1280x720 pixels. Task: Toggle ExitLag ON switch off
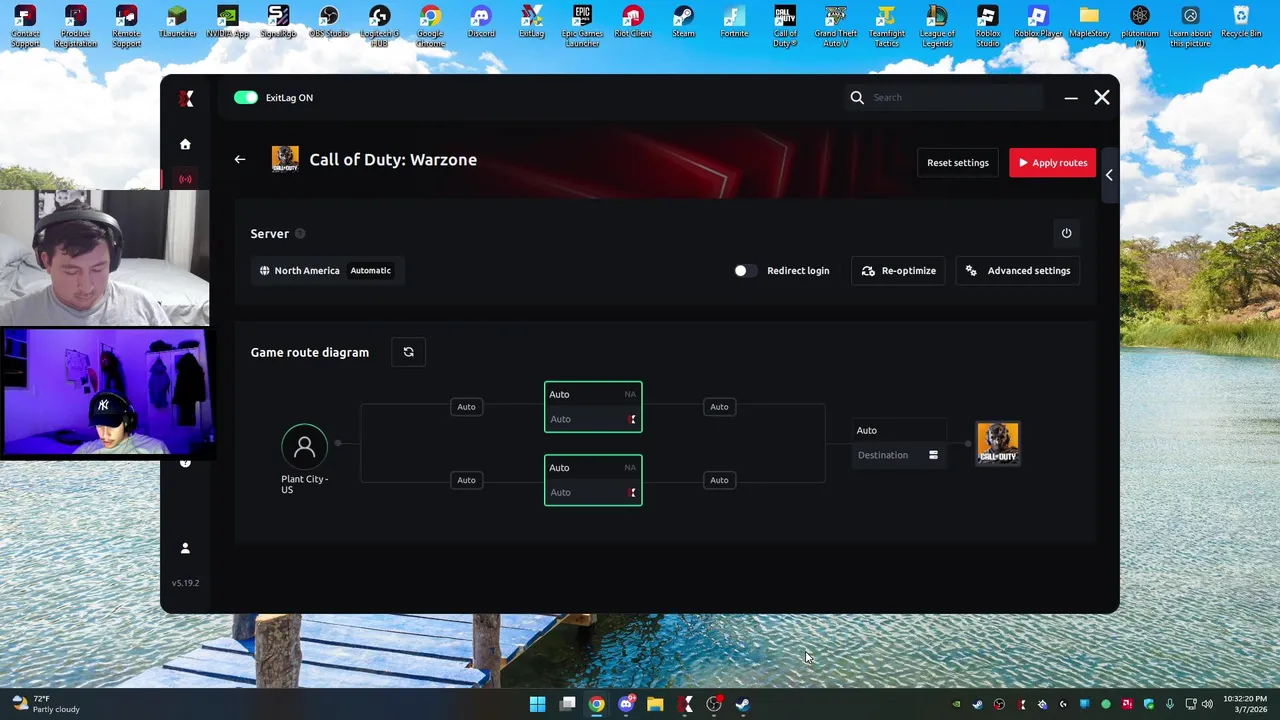(x=246, y=97)
